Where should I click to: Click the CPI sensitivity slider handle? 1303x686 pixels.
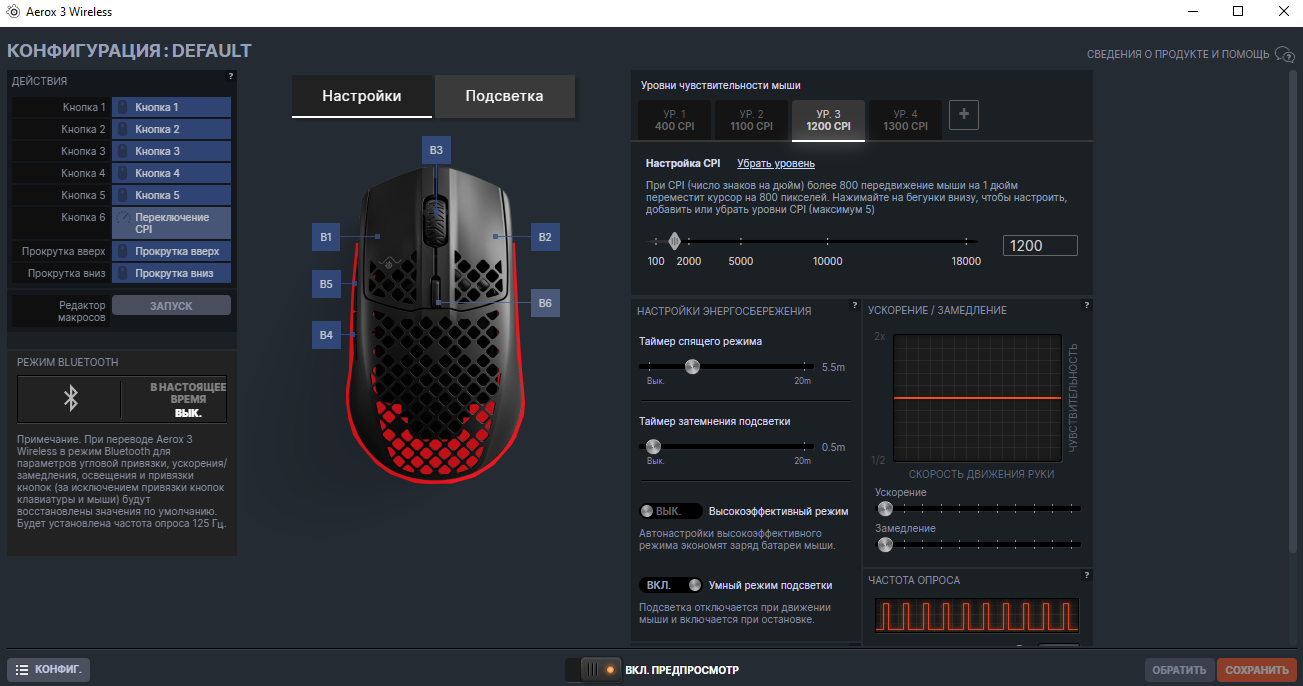coord(674,241)
